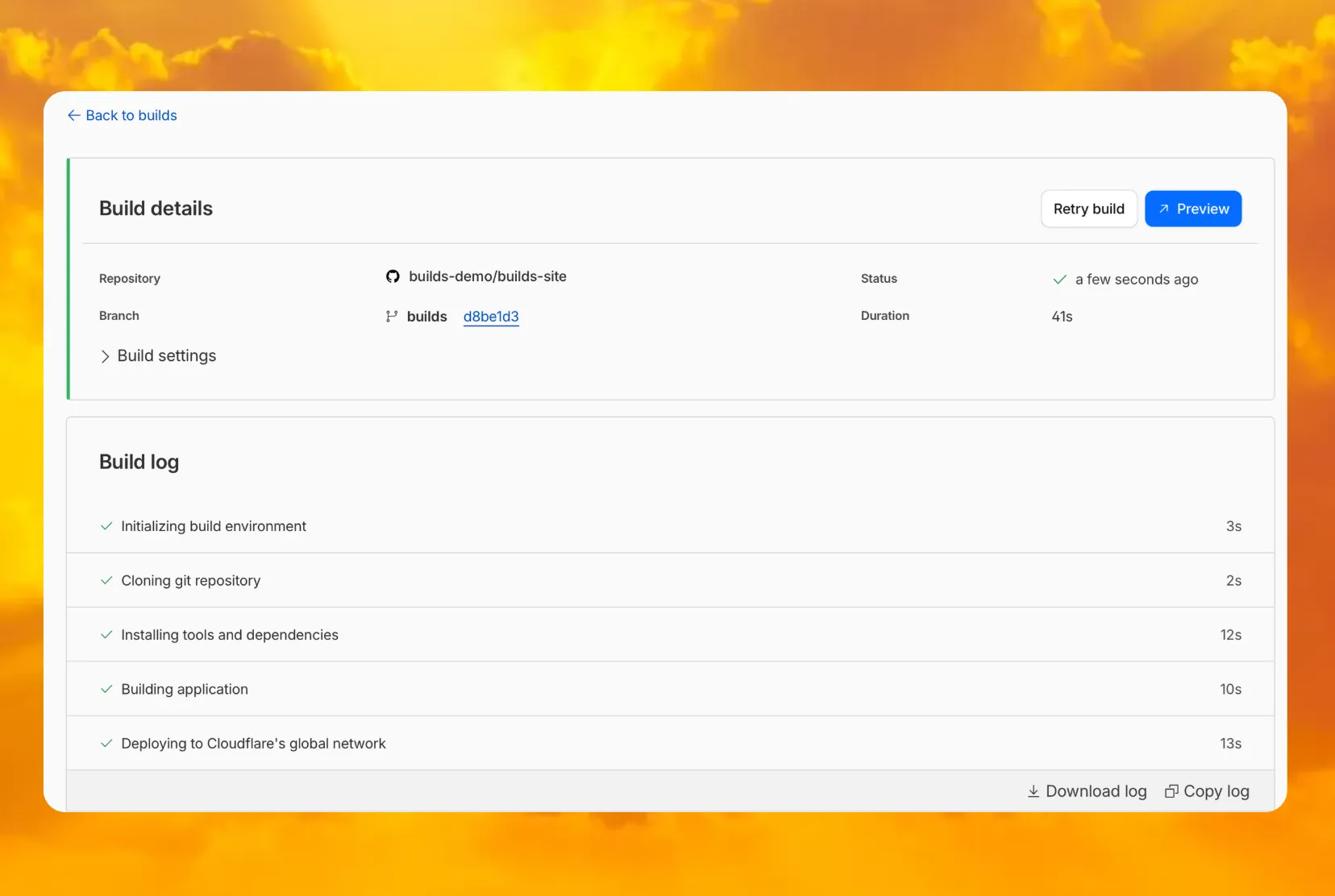The image size is (1335, 896).
Task: Expand the Build settings section
Action: (x=166, y=355)
